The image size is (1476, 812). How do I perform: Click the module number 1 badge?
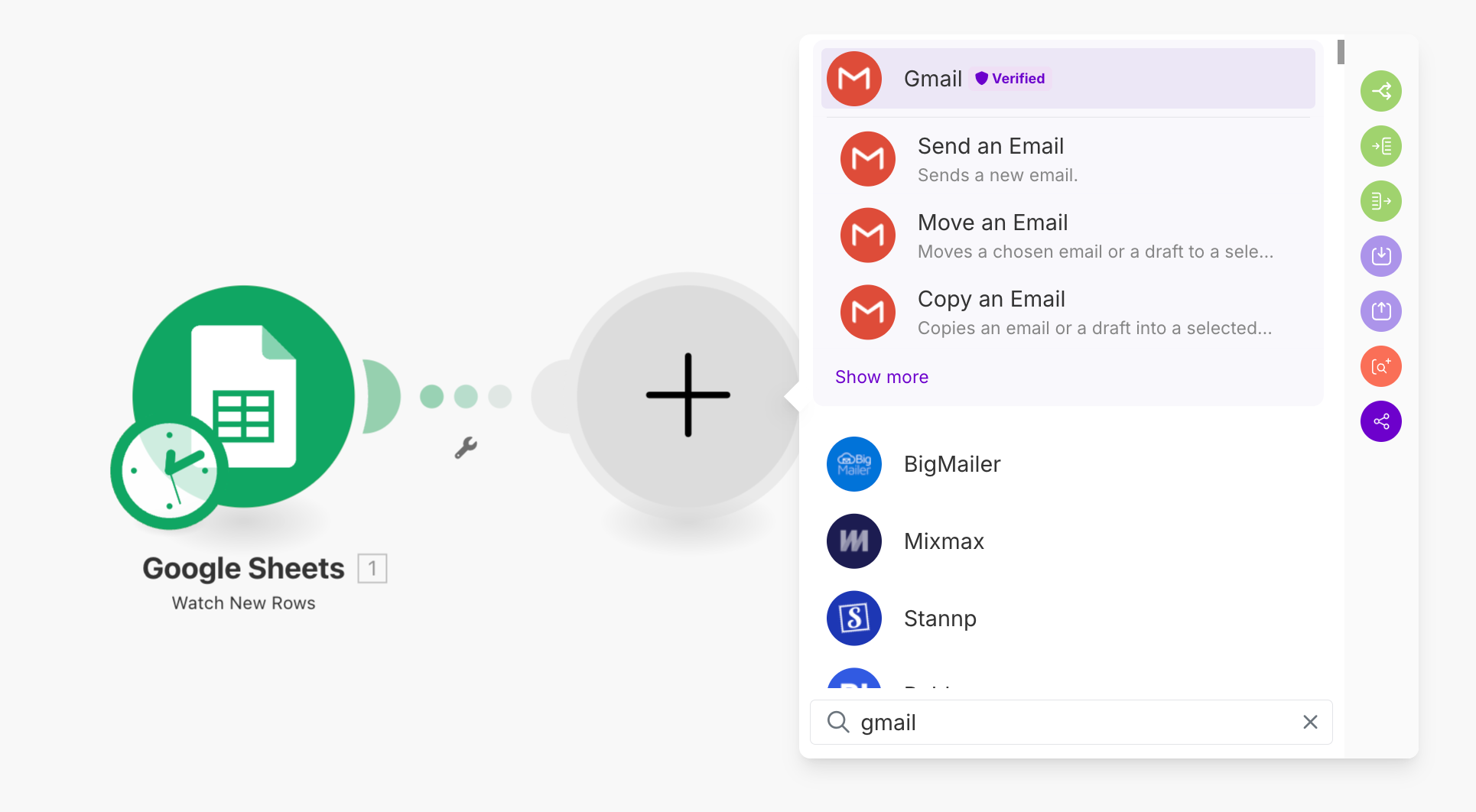[x=372, y=568]
